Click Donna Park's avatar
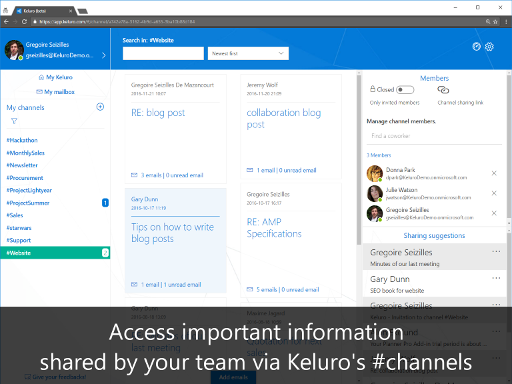Screen dimensions: 512x384 (375, 173)
